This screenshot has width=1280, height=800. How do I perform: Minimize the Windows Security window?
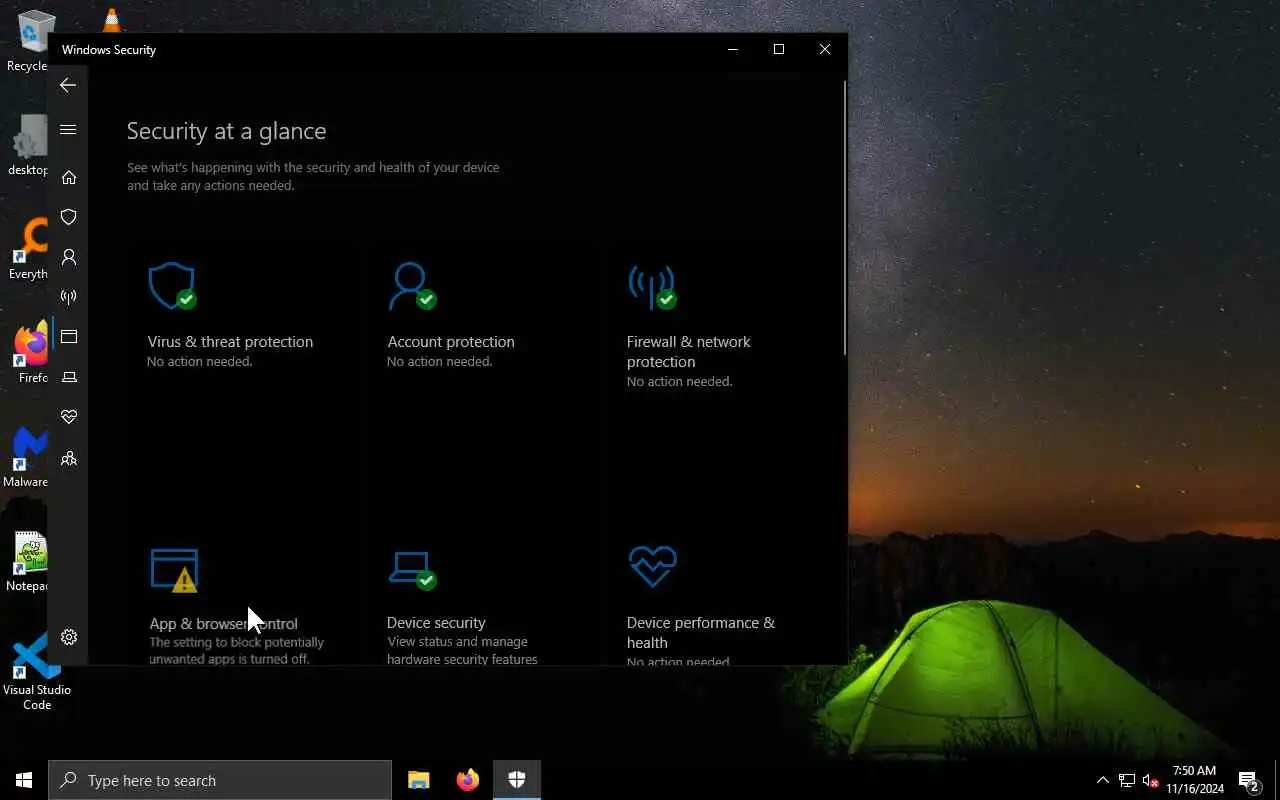733,49
